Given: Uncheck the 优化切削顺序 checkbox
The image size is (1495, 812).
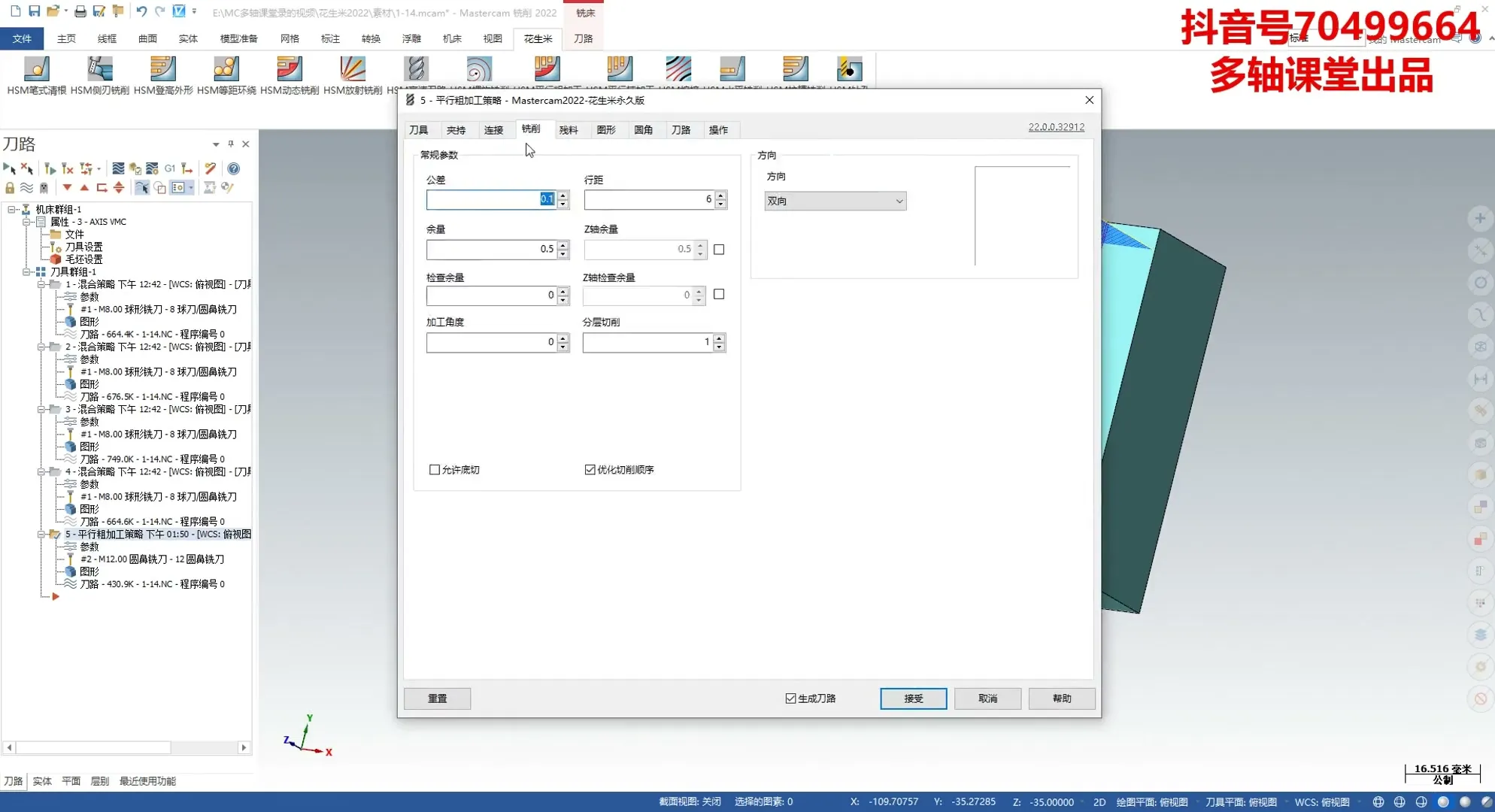Looking at the screenshot, I should [x=590, y=470].
